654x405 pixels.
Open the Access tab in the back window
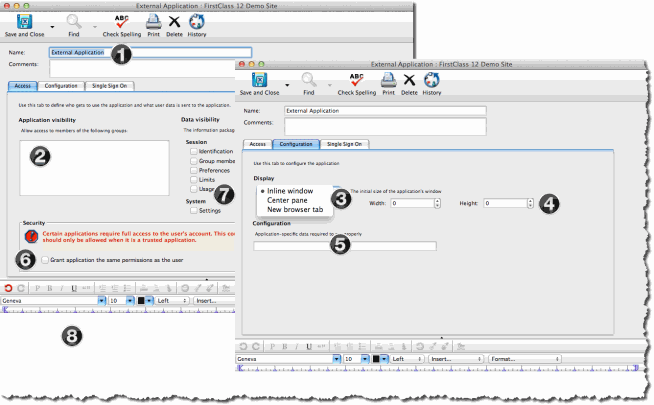tap(21, 86)
